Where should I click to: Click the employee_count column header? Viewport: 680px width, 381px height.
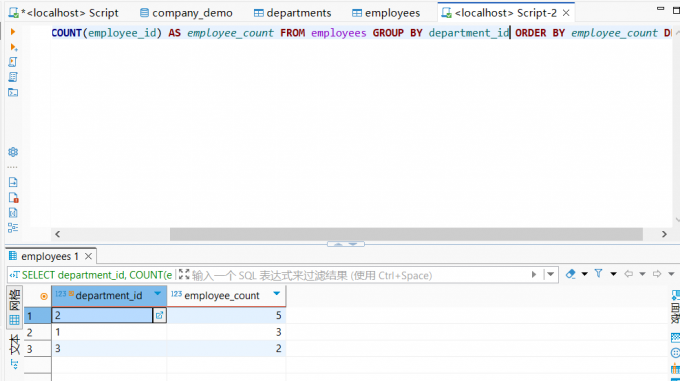pos(226,296)
